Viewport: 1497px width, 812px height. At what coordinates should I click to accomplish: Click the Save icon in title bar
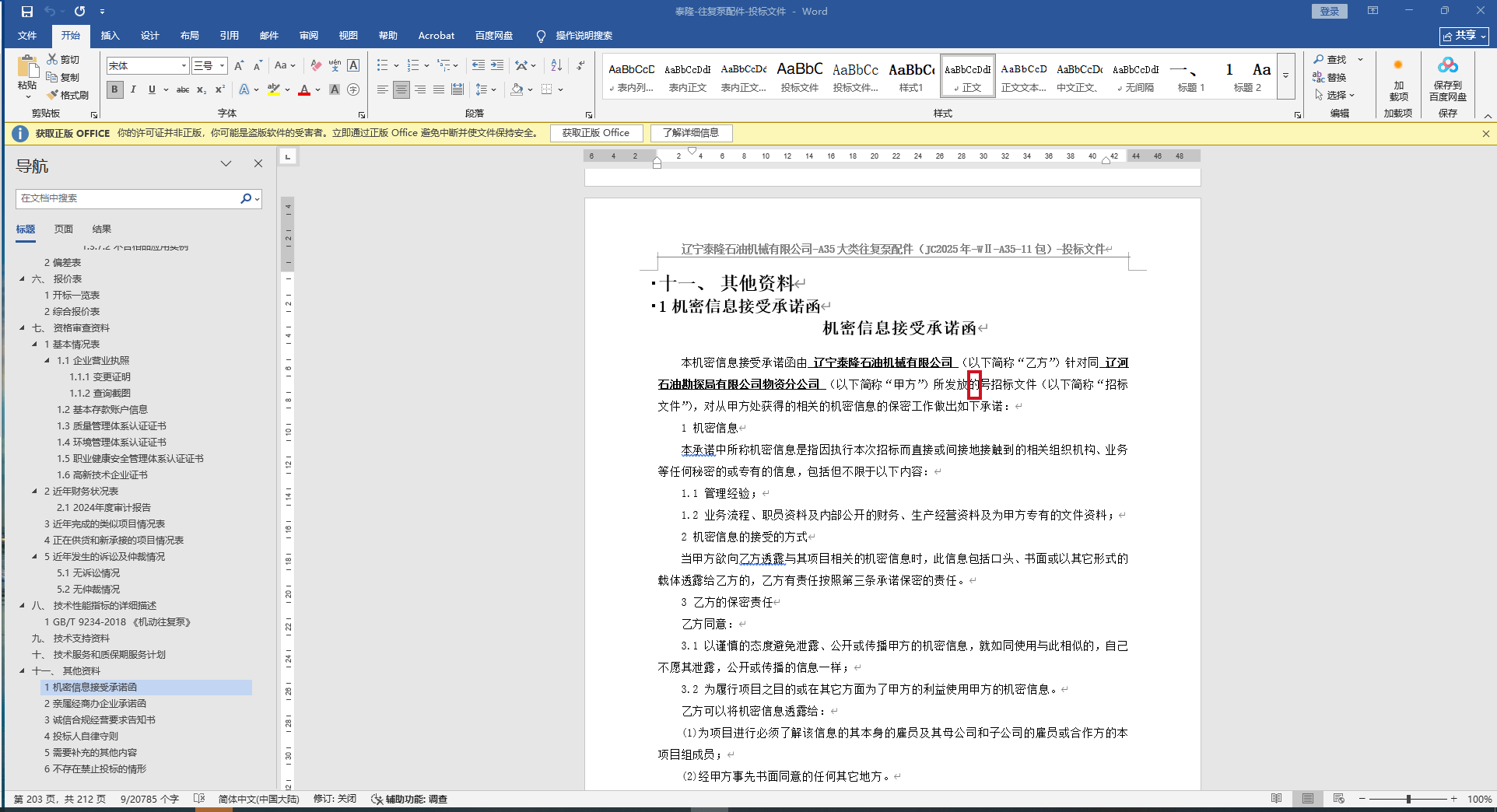click(x=27, y=12)
